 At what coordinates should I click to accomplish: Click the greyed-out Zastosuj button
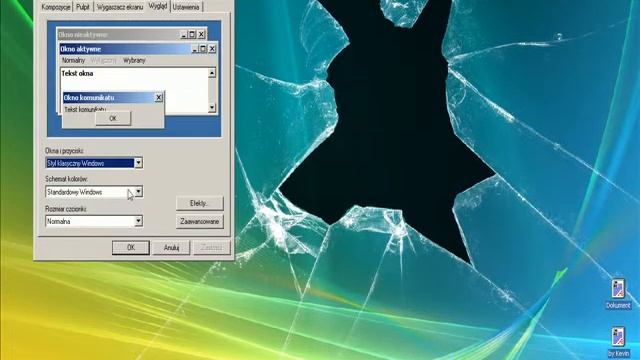point(211,247)
